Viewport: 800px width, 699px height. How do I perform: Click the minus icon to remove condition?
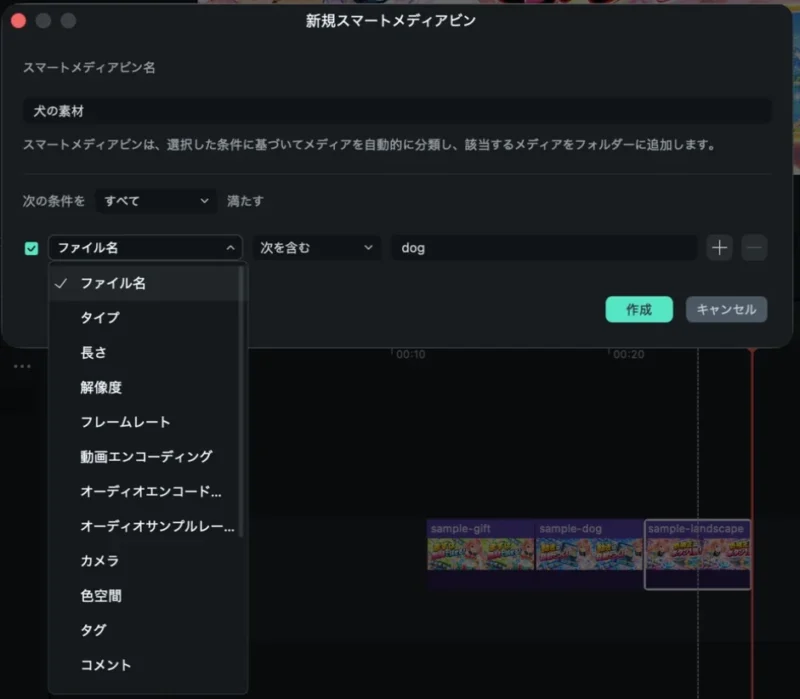(754, 248)
